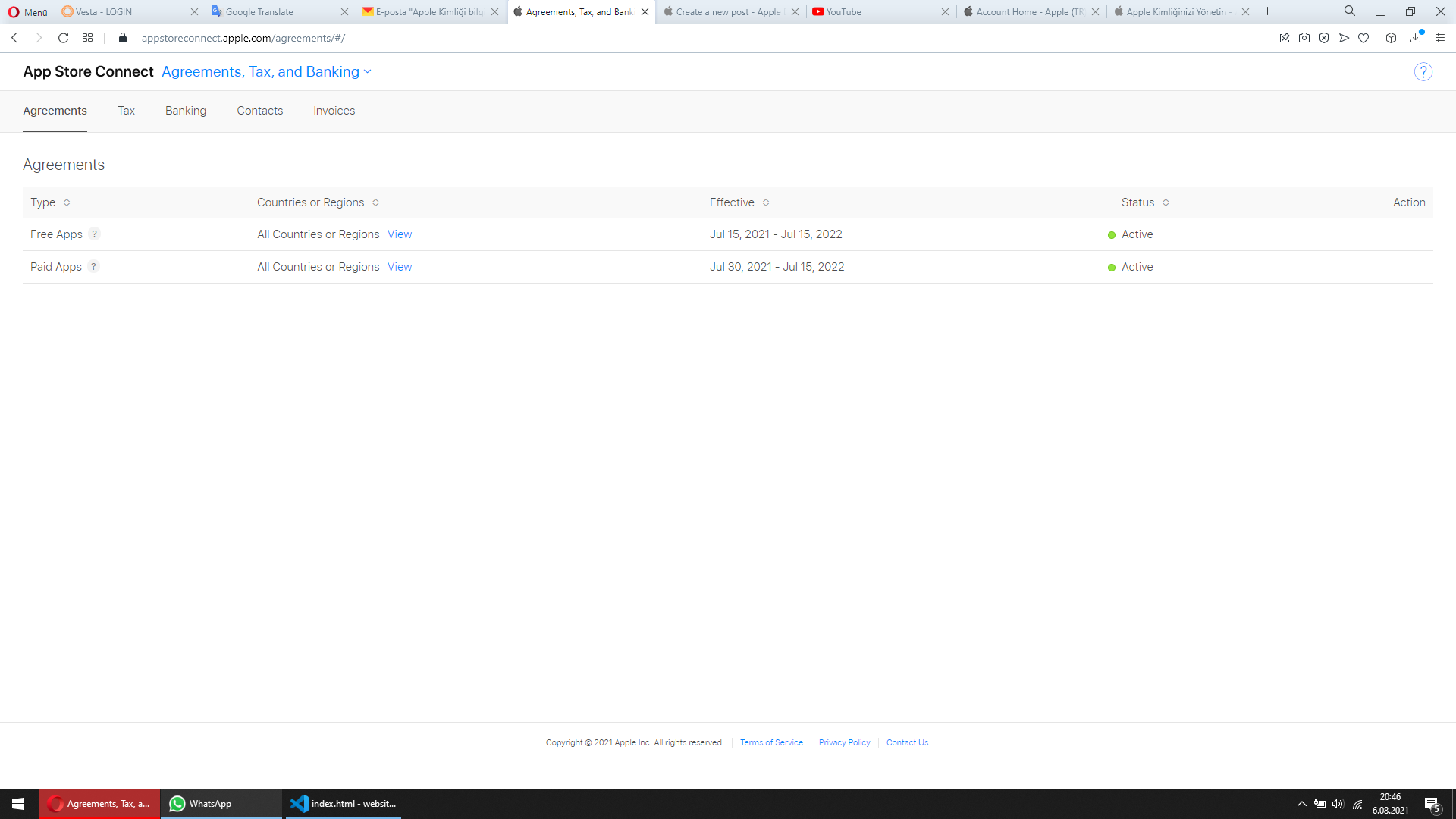
Task: Open the VS Code index.html taskbar item
Action: (343, 804)
